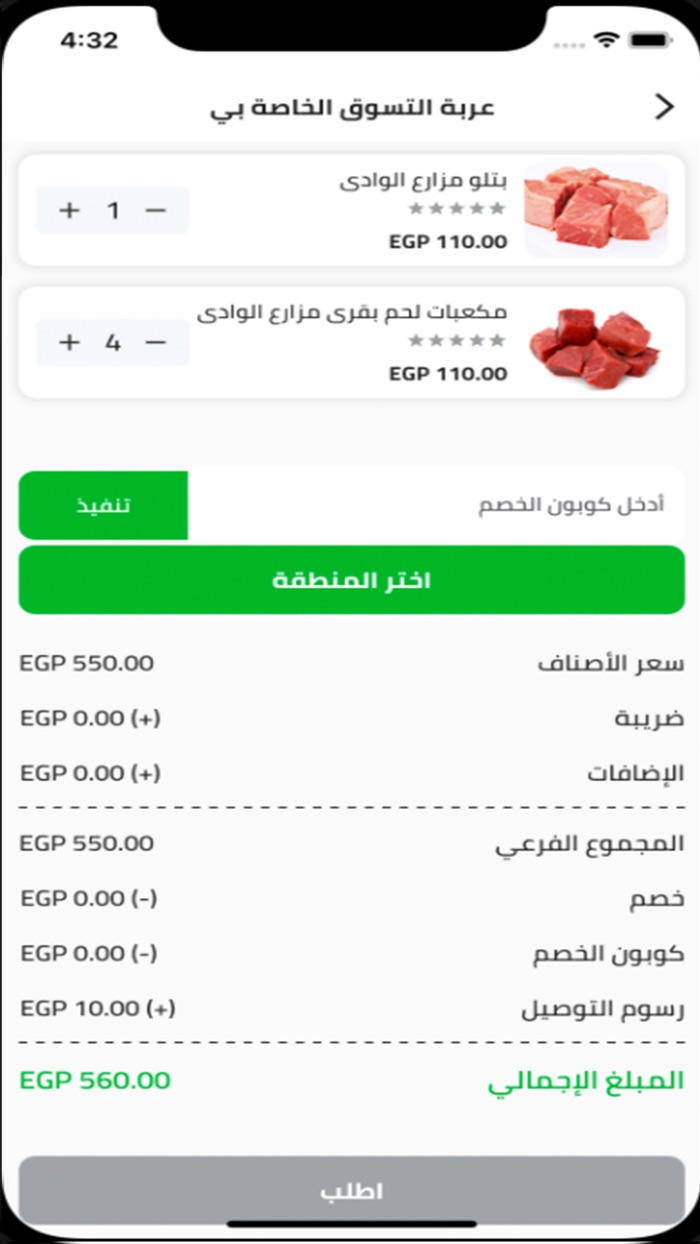This screenshot has height=1244, width=700.
Task: Open the اختر المنطقة area selector
Action: (x=350, y=580)
